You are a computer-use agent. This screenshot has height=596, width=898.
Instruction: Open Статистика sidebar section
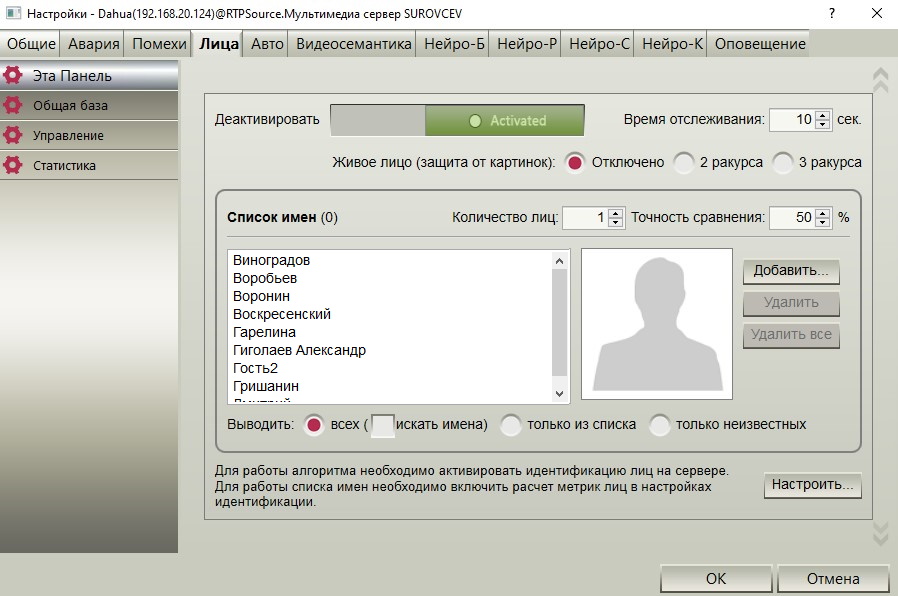point(89,165)
